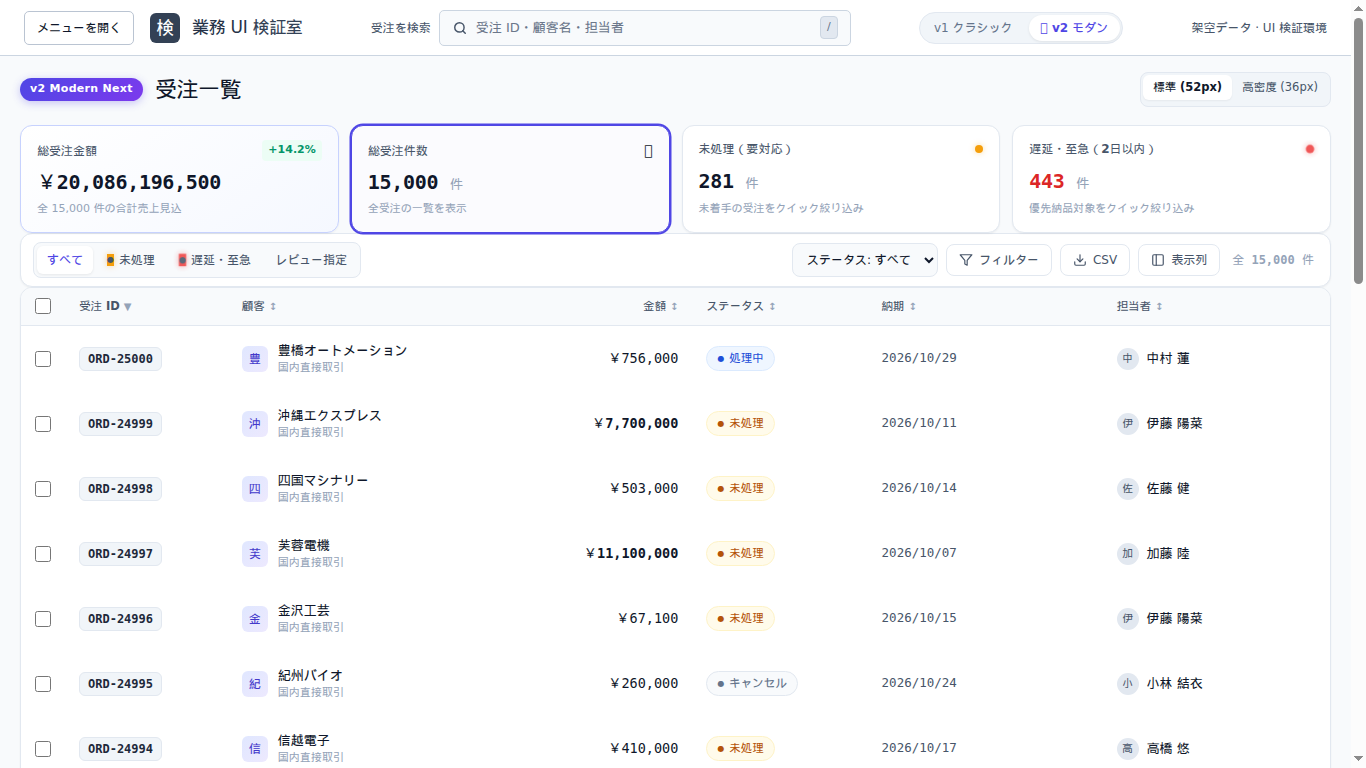Image resolution: width=1366 pixels, height=768 pixels.
Task: Open the 未処理（要対応） summary card
Action: tap(841, 179)
